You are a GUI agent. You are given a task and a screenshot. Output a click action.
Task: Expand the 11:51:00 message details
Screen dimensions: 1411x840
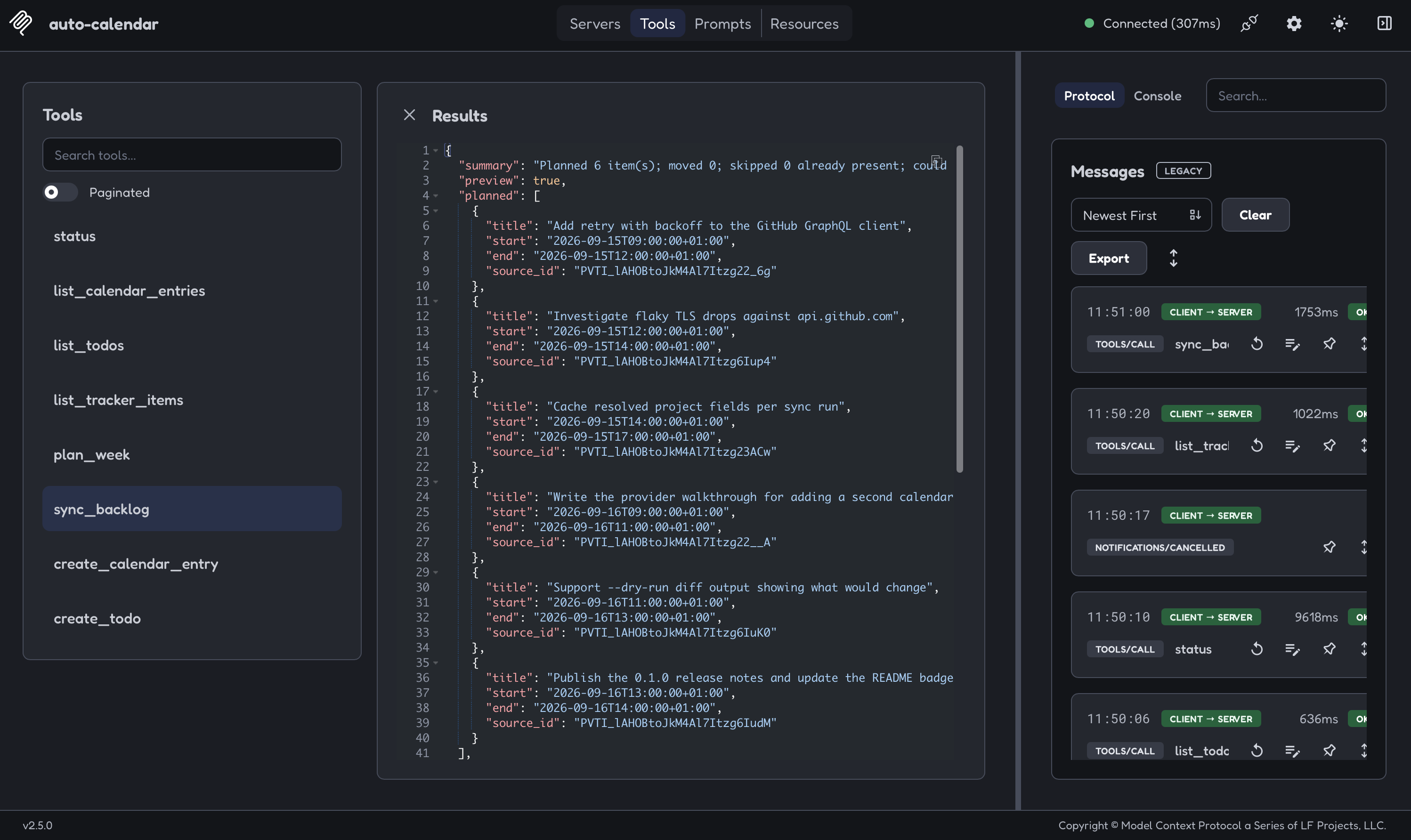1363,344
